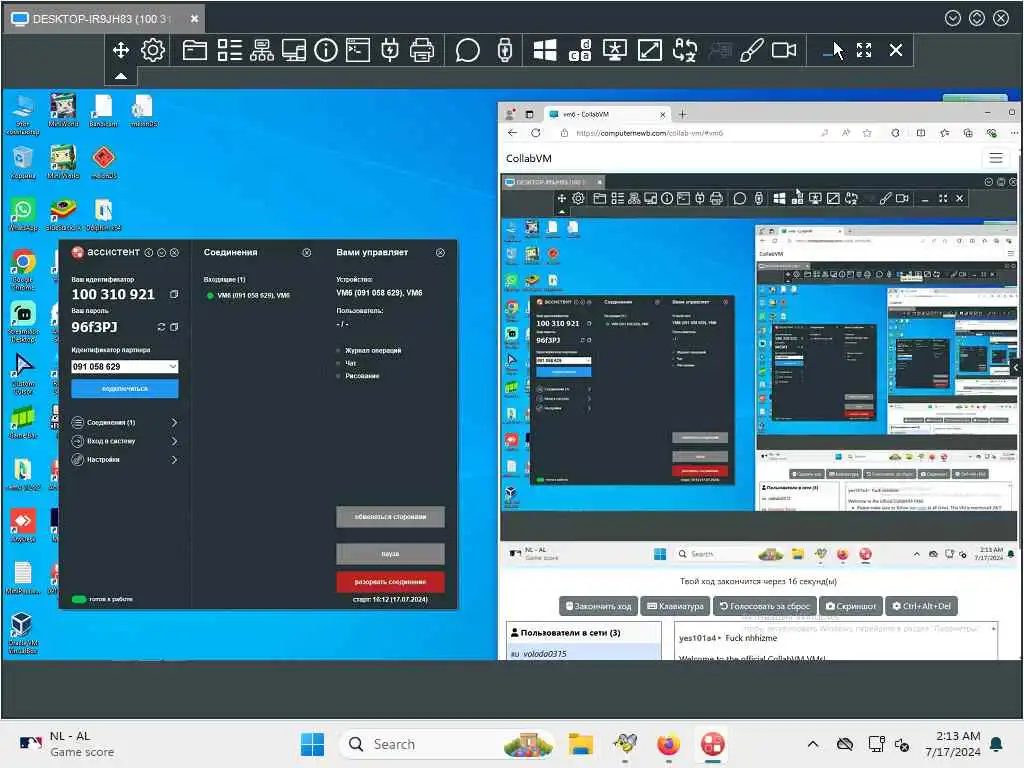This screenshot has width=1024, height=768.
Task: Open CollabVM hamburger menu
Action: pos(996,158)
